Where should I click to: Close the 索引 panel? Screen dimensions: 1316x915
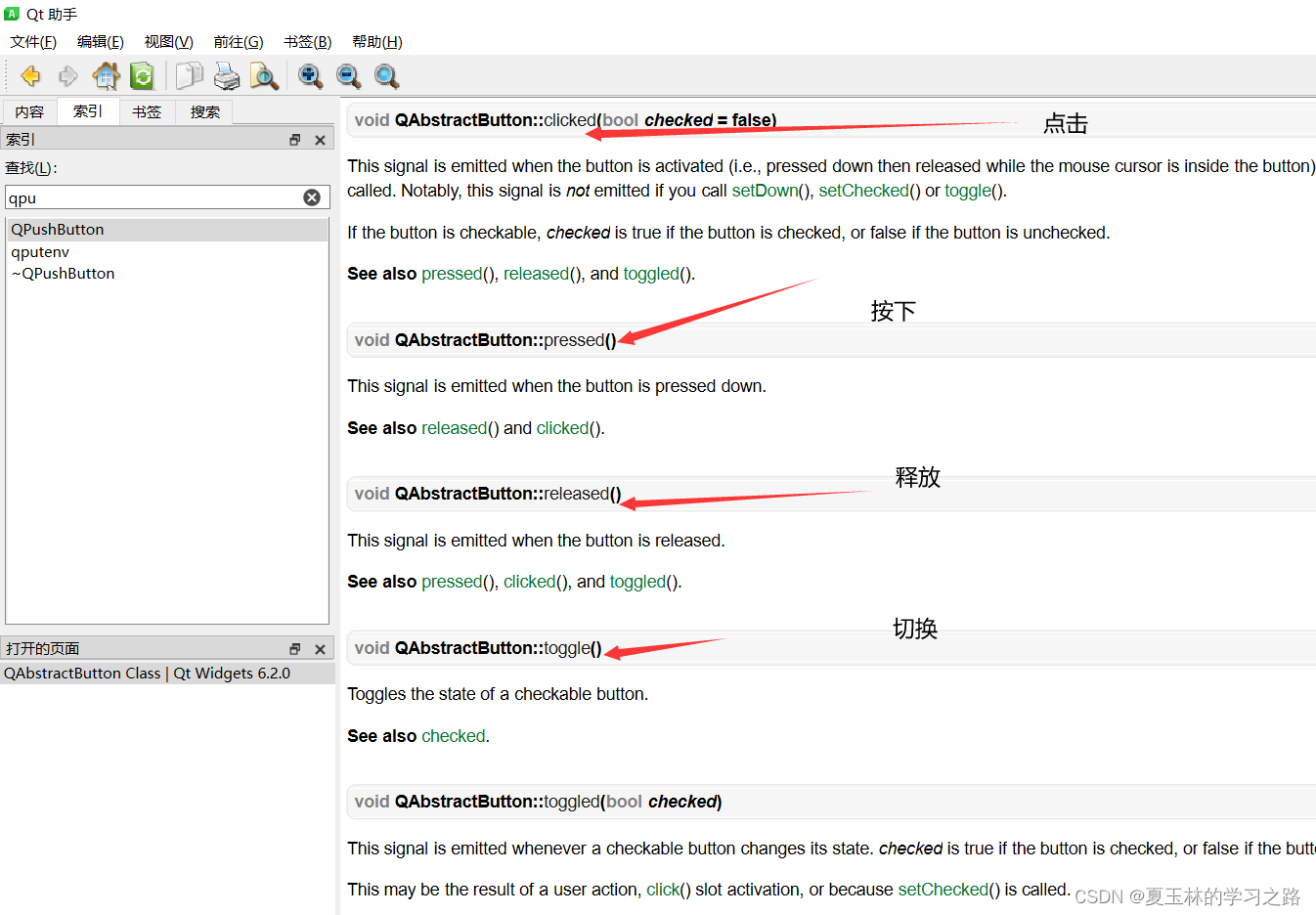[x=320, y=140]
